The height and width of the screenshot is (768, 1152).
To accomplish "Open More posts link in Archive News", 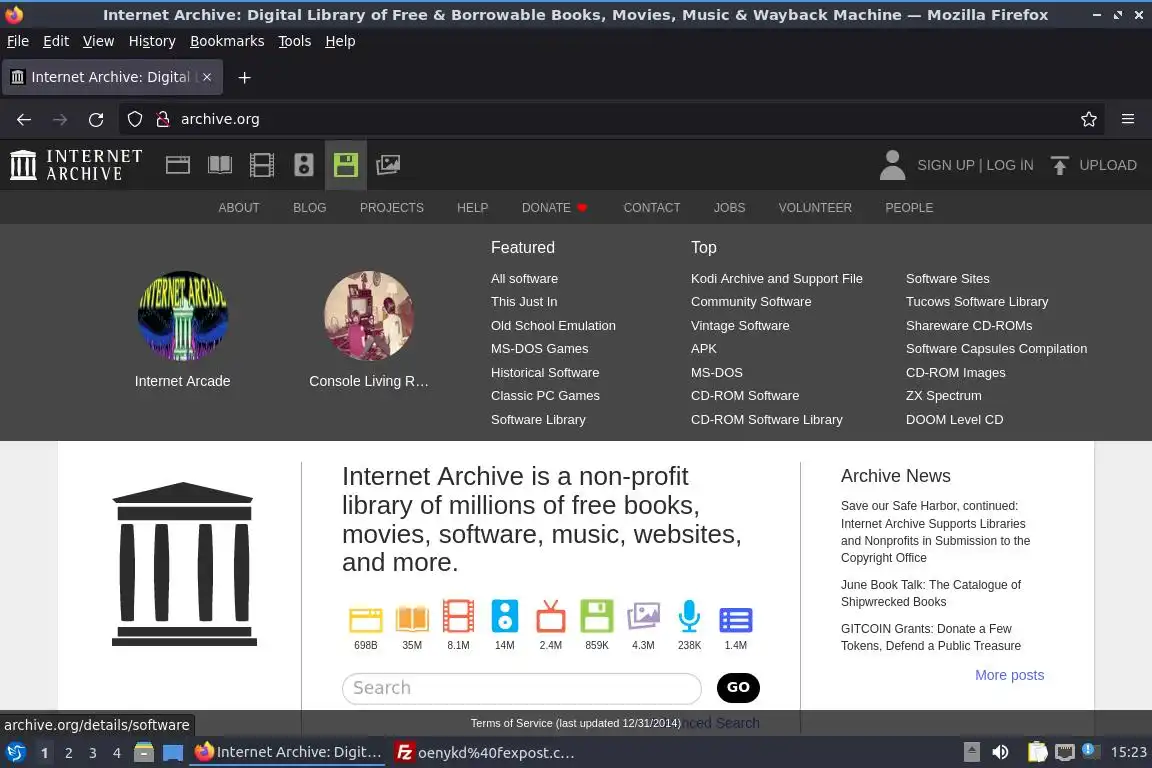I will pyautogui.click(x=1009, y=675).
